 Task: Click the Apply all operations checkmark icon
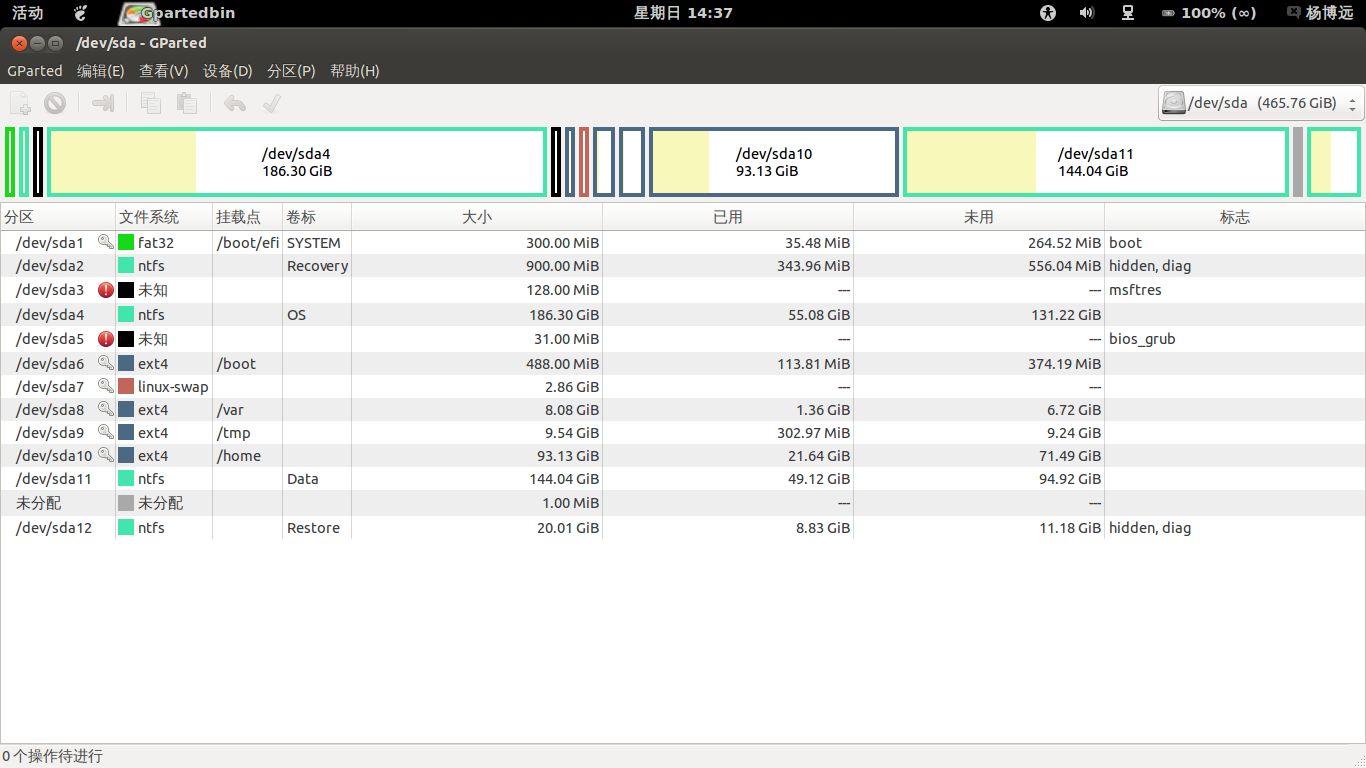coord(270,102)
